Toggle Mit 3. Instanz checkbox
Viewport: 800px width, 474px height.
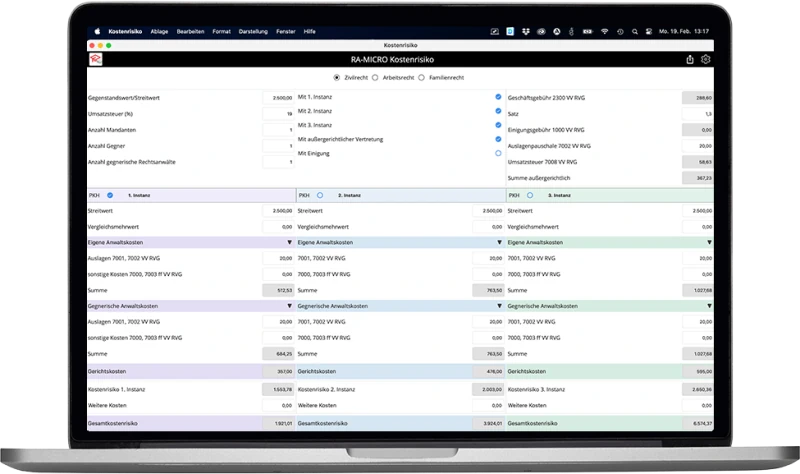tap(498, 125)
